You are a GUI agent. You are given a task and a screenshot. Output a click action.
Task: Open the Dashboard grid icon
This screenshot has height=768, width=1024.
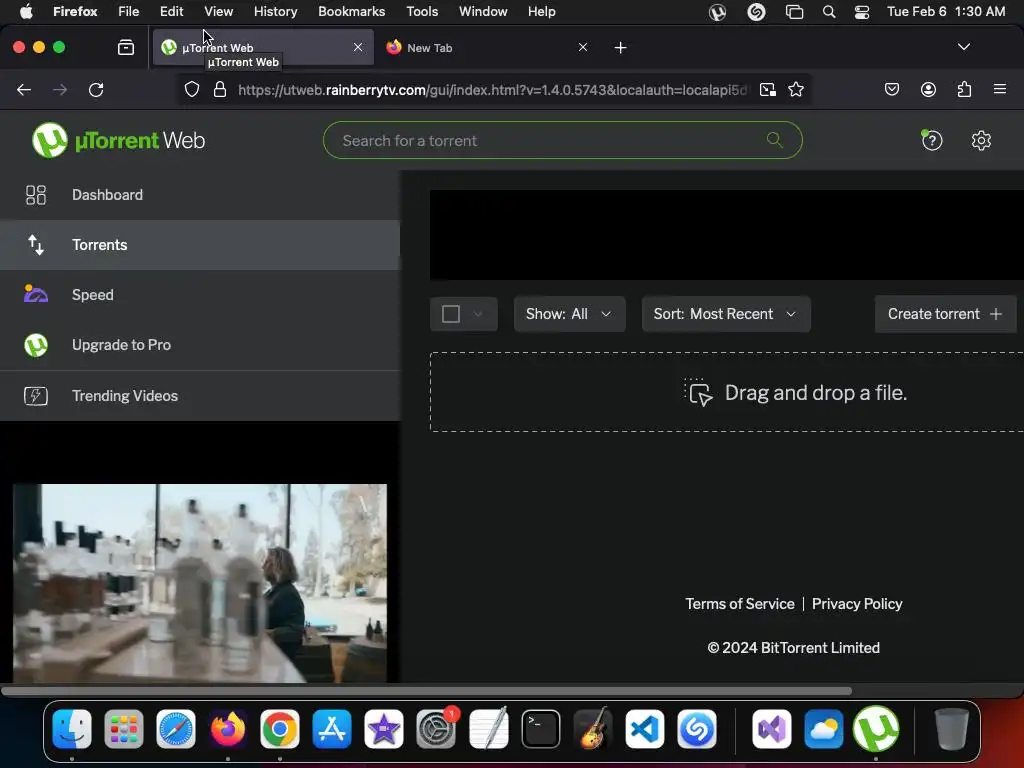pos(36,195)
